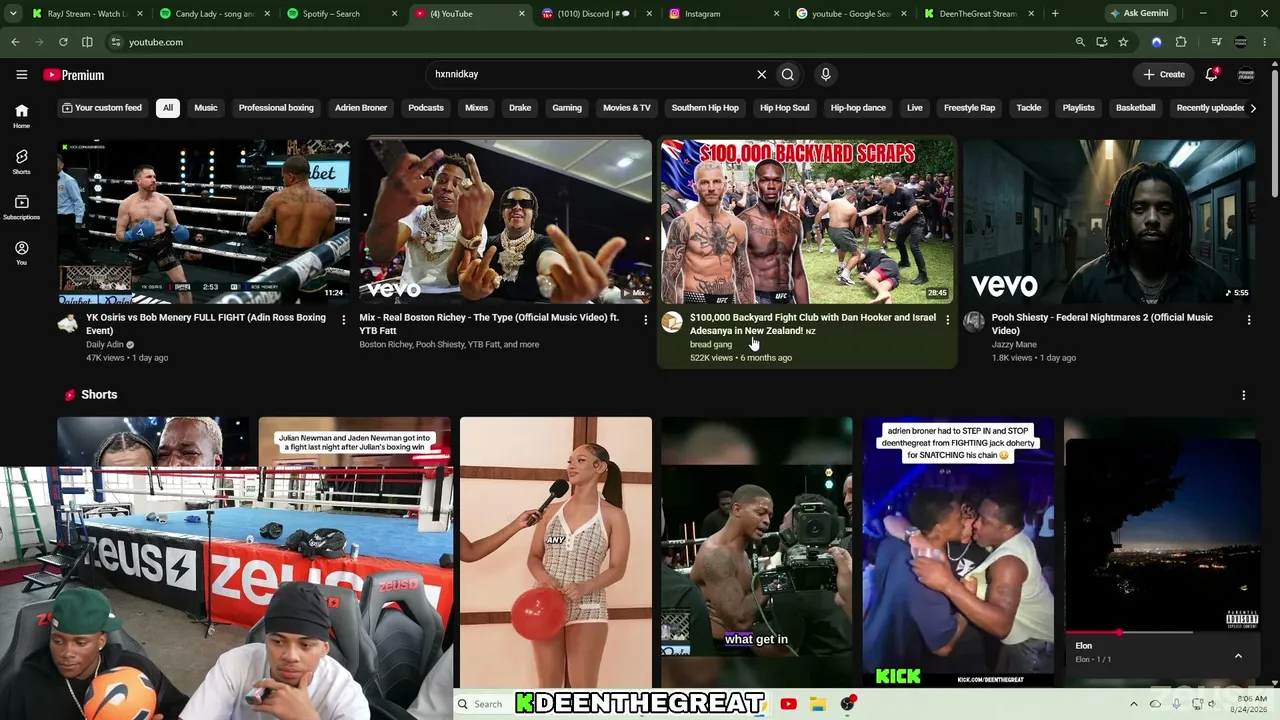Image resolution: width=1280 pixels, height=720 pixels.
Task: Open options menu for Real Boston Richey mix
Action: tap(645, 320)
